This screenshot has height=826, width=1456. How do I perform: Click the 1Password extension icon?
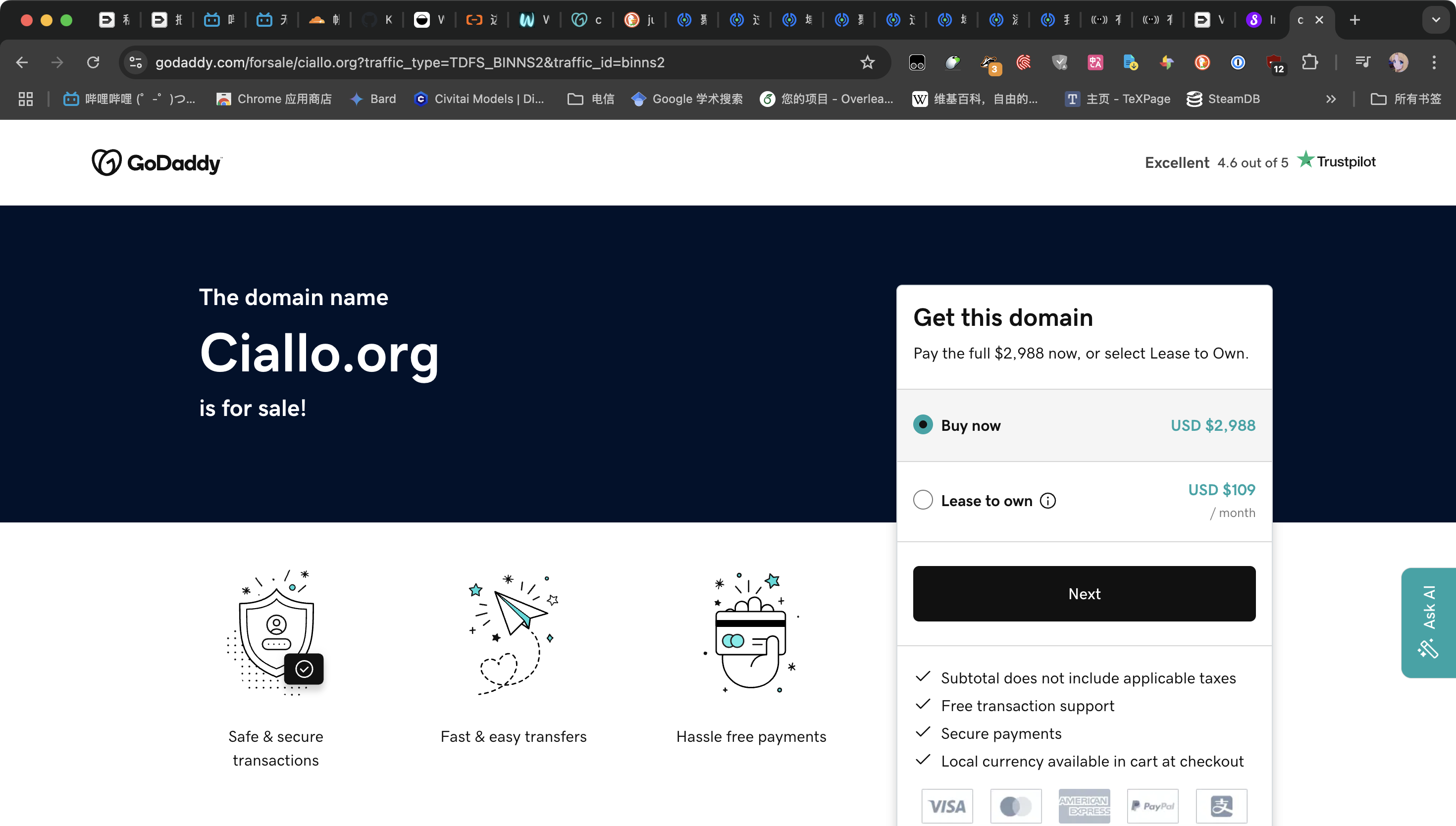pyautogui.click(x=1238, y=62)
